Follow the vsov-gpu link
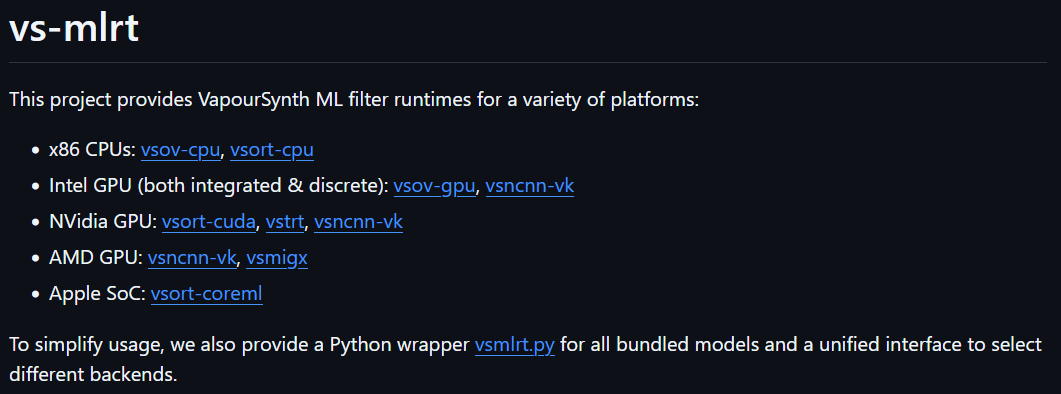The height and width of the screenshot is (394, 1061). point(434,185)
